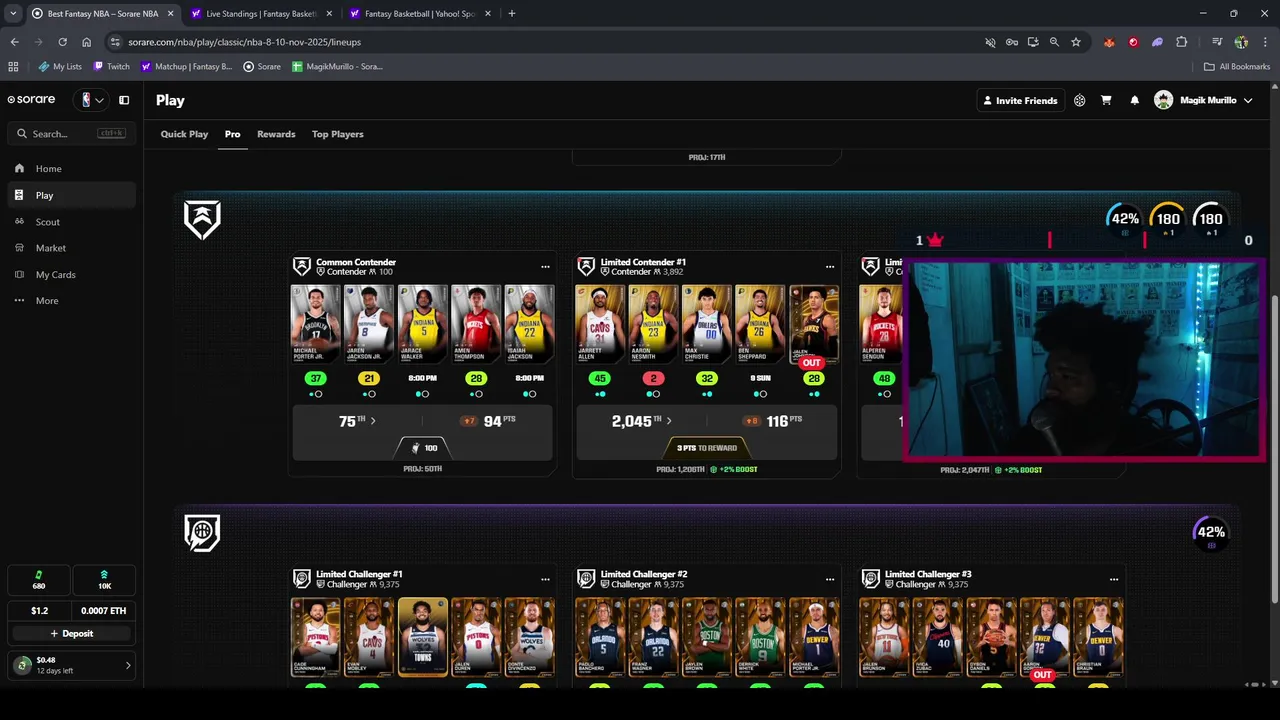
Task: Open Limited Challenger #3 three-dot menu
Action: [x=1113, y=579]
